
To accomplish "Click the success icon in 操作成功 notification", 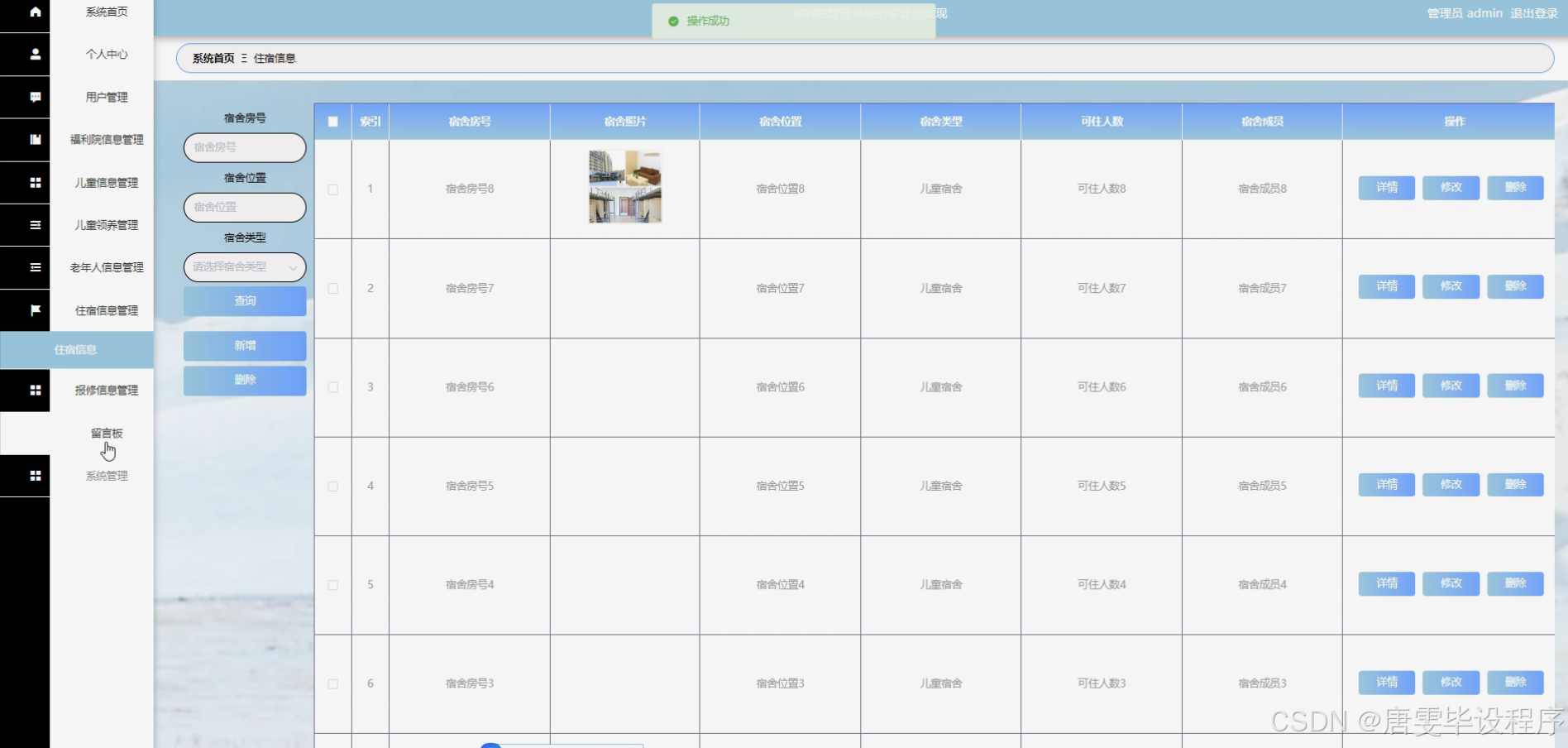I will pos(673,21).
